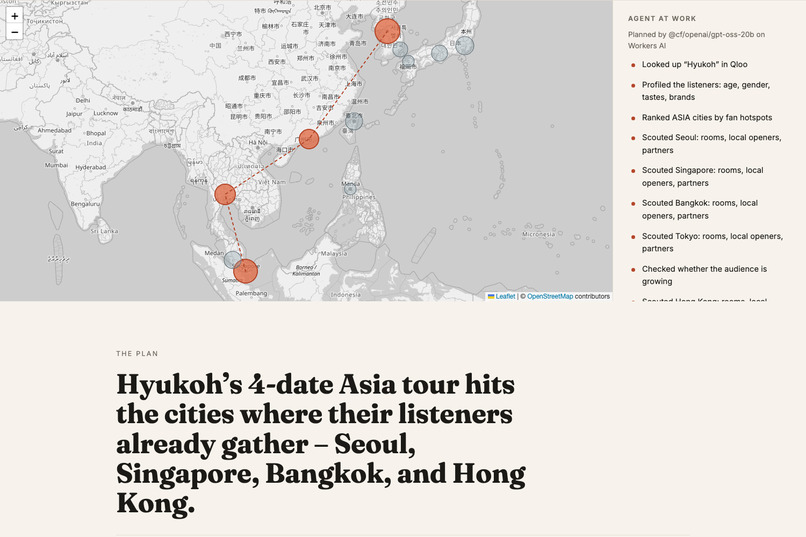The image size is (806, 537).
Task: Click the 'AGENT AT WORK' heading
Action: point(662,18)
